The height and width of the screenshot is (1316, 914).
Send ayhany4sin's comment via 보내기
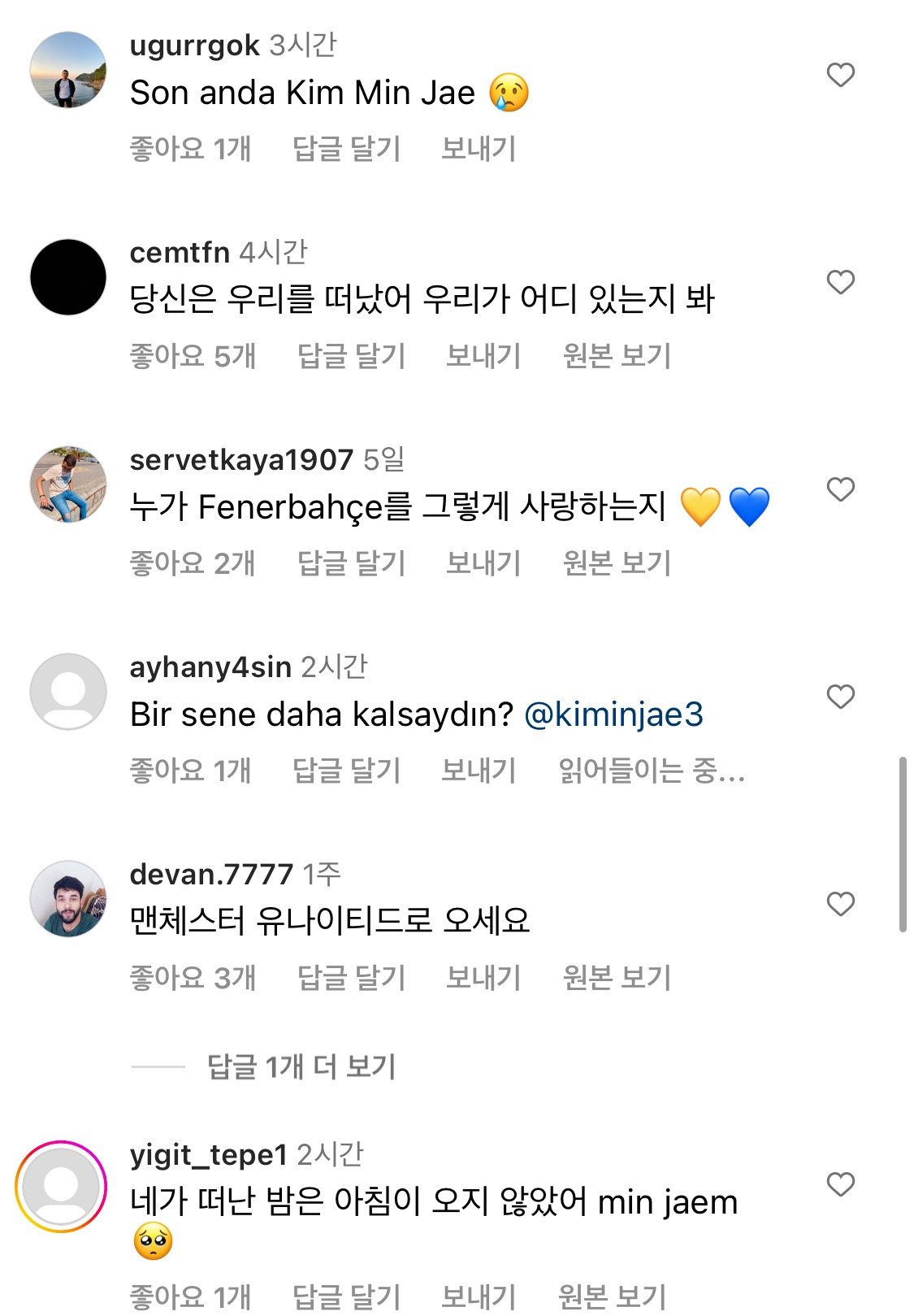click(478, 771)
